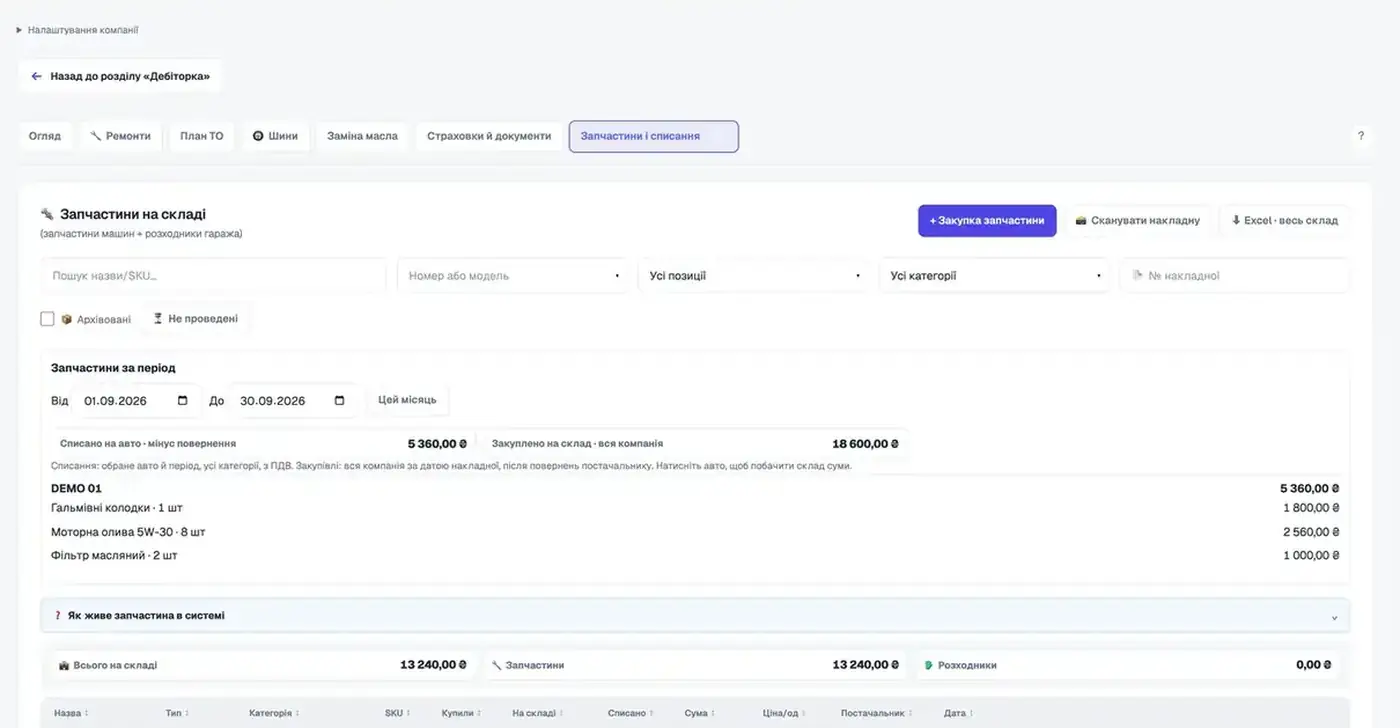Click the Всього на складі summary card
1400x728 pixels.
[x=262, y=665]
